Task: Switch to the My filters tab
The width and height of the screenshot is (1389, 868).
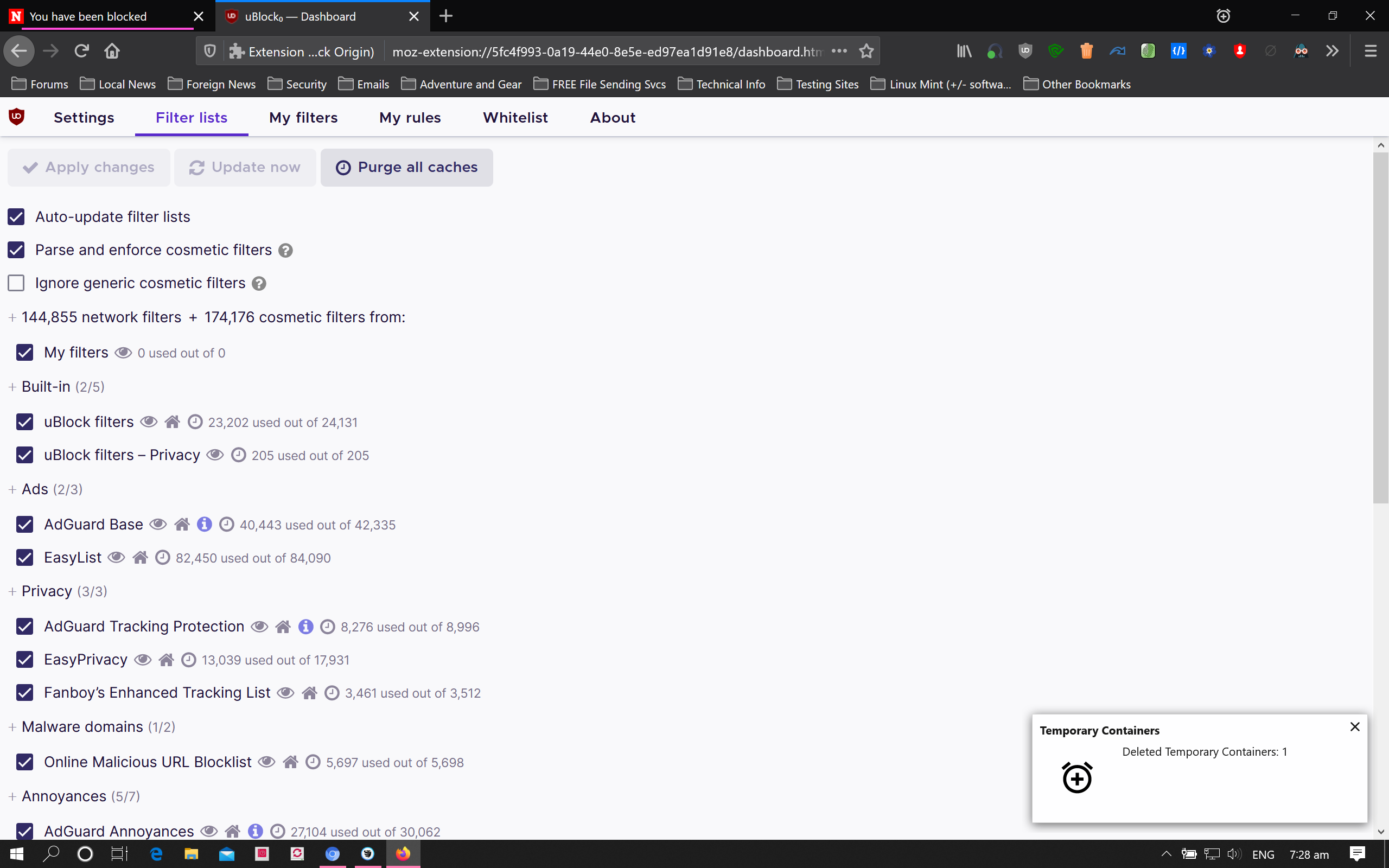Action: tap(303, 118)
